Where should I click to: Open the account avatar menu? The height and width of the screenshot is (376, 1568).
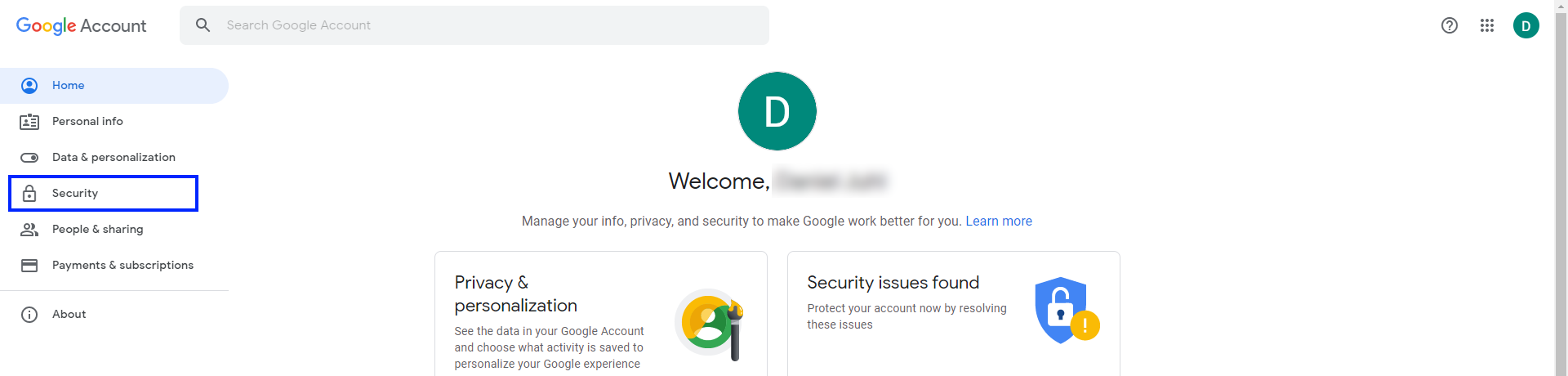[x=1526, y=25]
